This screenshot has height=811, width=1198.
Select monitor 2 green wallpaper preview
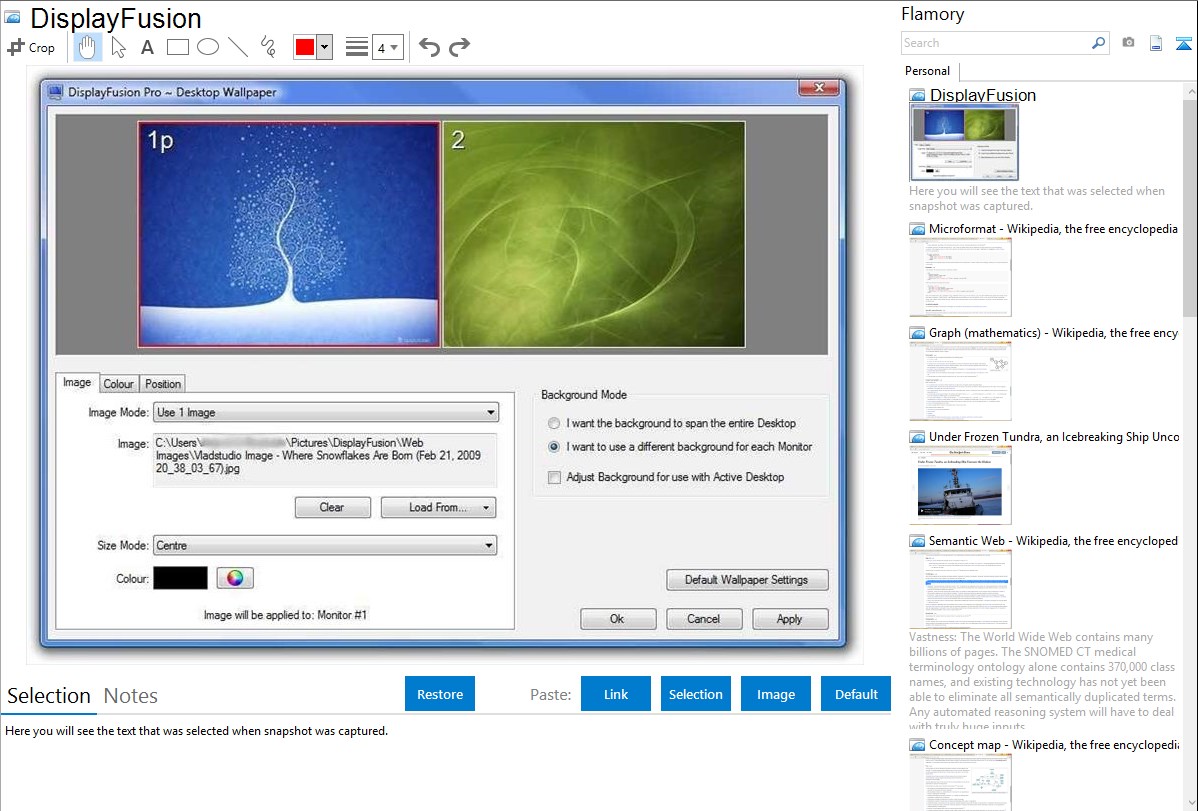coord(594,234)
